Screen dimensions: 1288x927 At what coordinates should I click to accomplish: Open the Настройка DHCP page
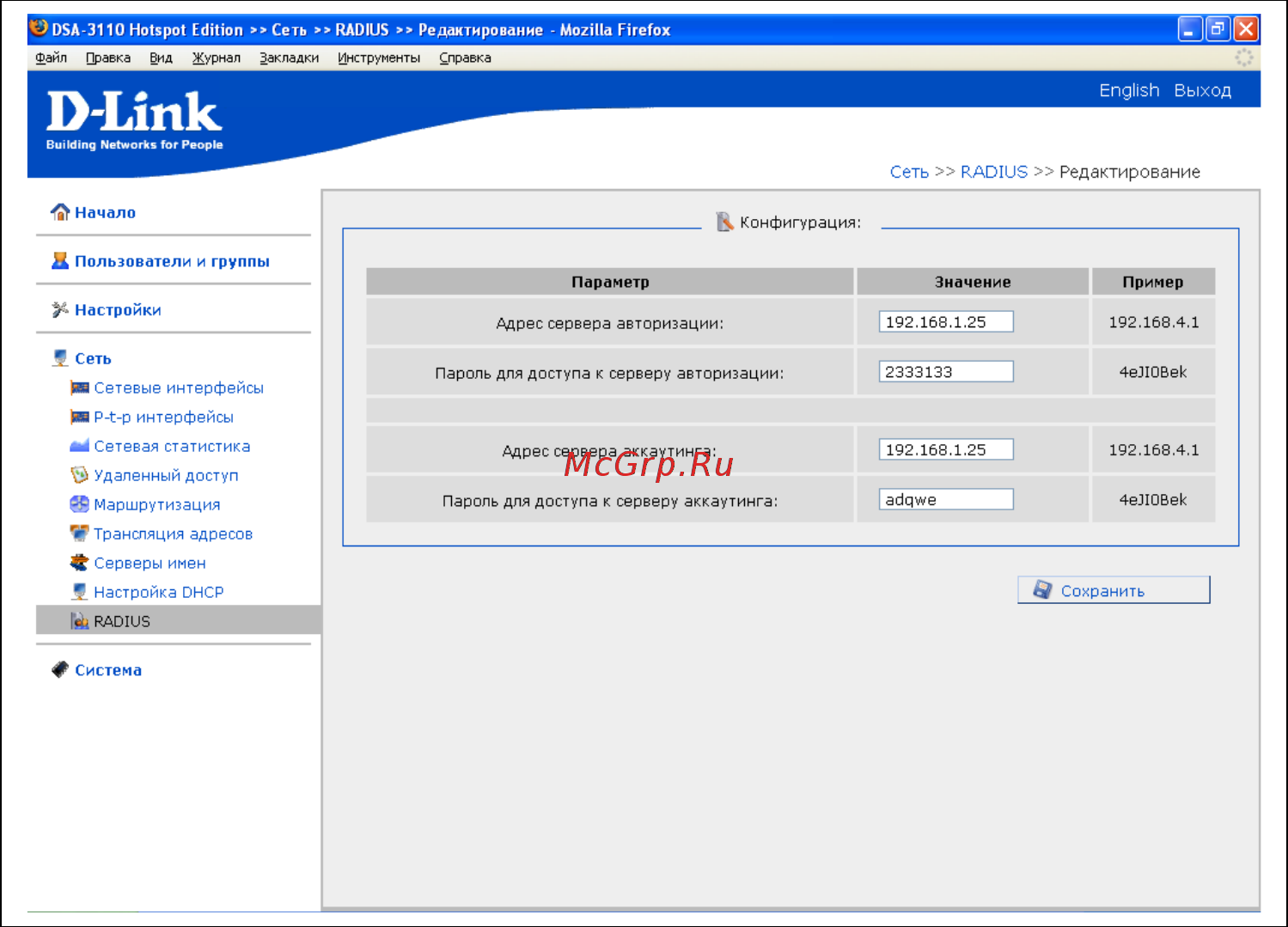(x=158, y=593)
